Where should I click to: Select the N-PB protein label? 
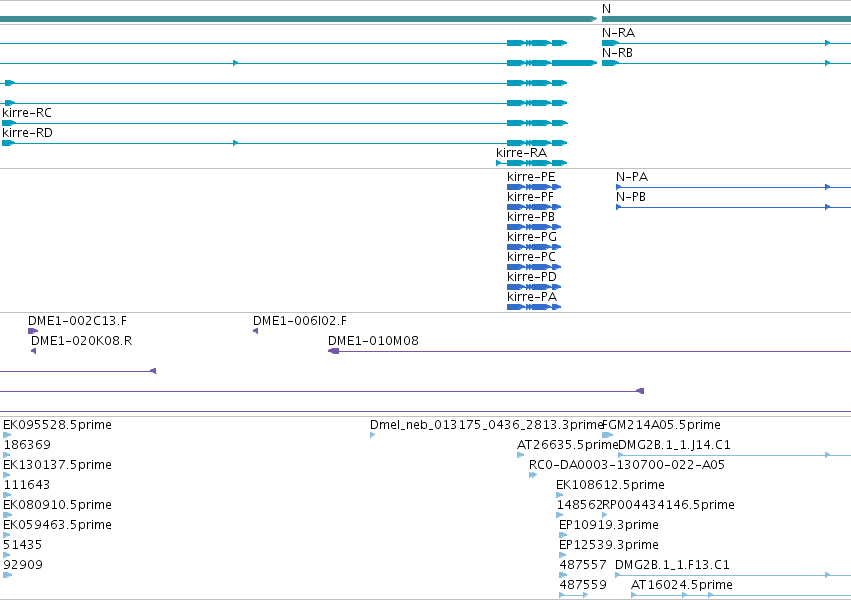click(x=631, y=197)
